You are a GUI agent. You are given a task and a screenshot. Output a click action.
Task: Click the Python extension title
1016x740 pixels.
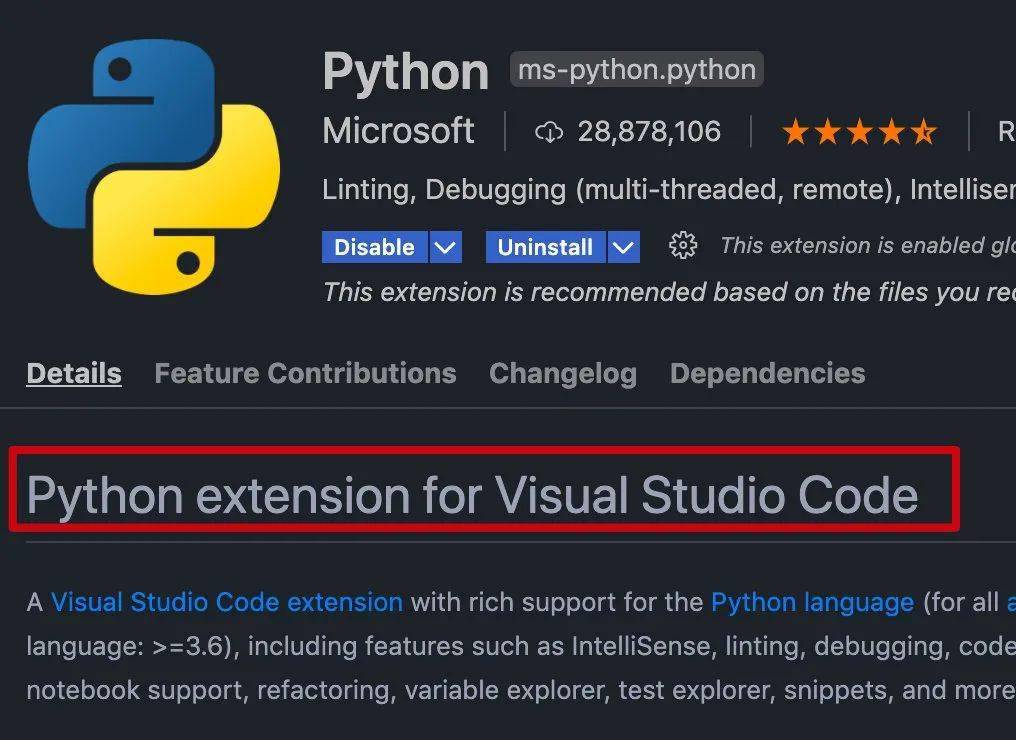coord(406,72)
